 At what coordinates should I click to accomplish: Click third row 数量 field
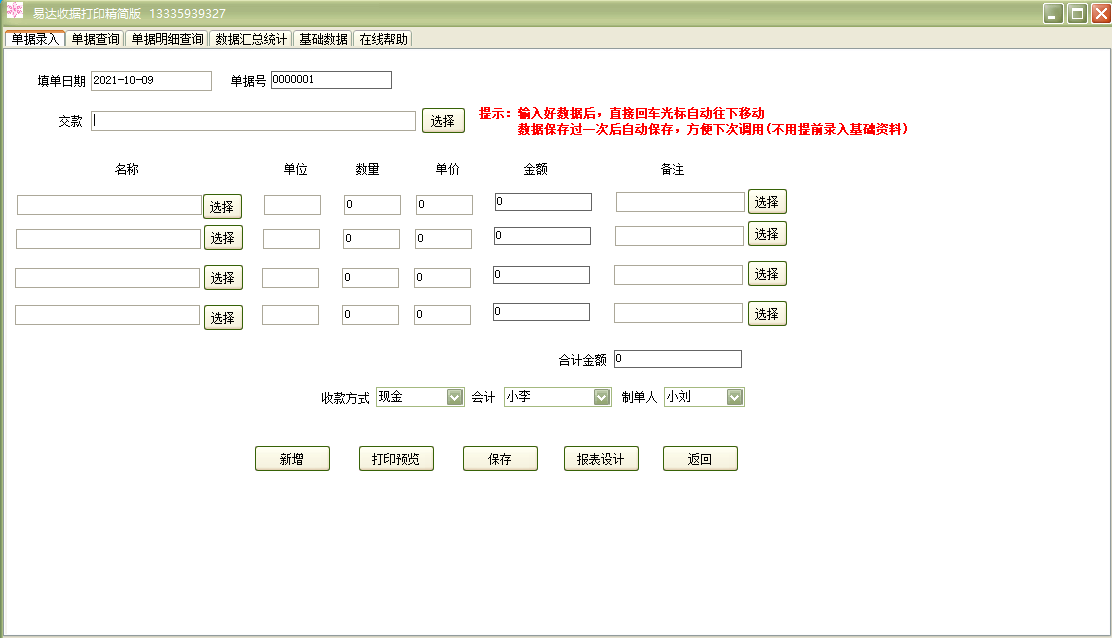[370, 278]
